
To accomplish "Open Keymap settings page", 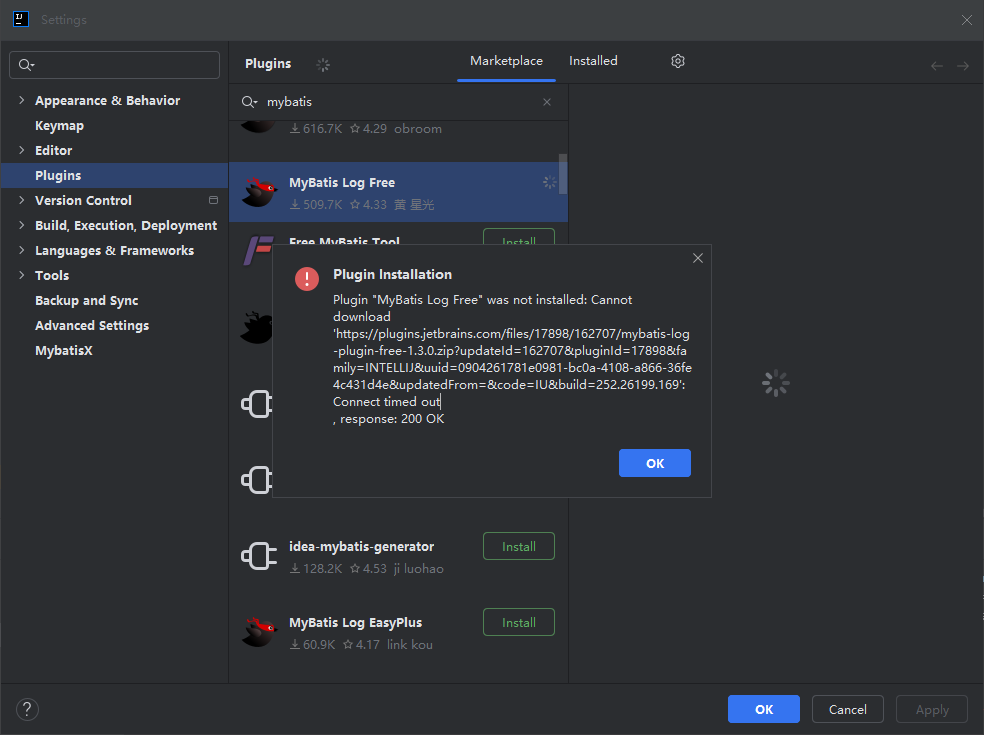I will point(60,126).
